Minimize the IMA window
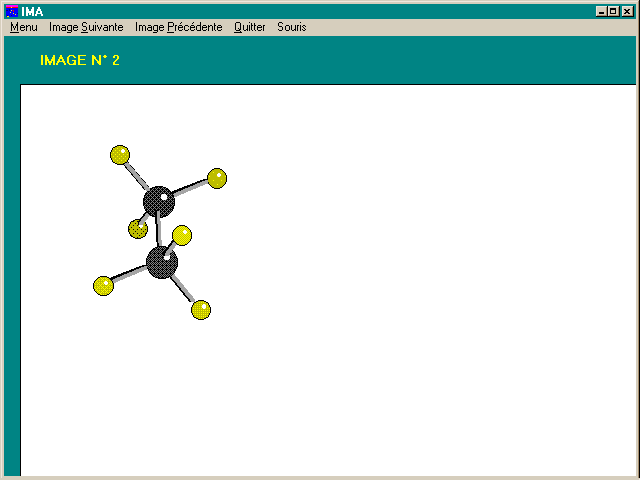The height and width of the screenshot is (480, 640). click(601, 11)
